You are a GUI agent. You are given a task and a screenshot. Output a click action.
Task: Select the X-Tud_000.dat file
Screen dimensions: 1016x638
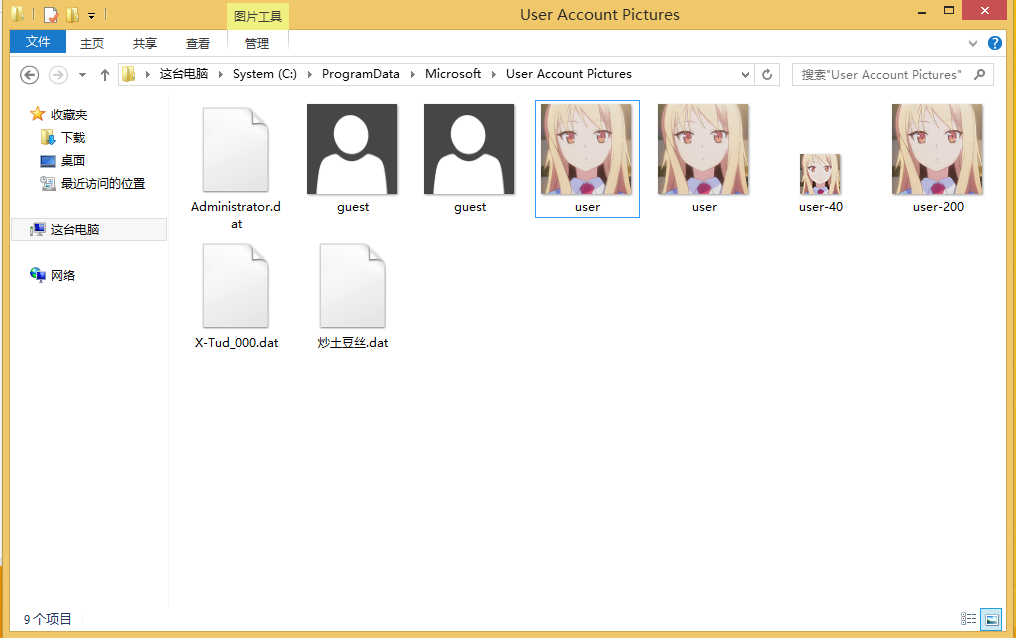[236, 297]
